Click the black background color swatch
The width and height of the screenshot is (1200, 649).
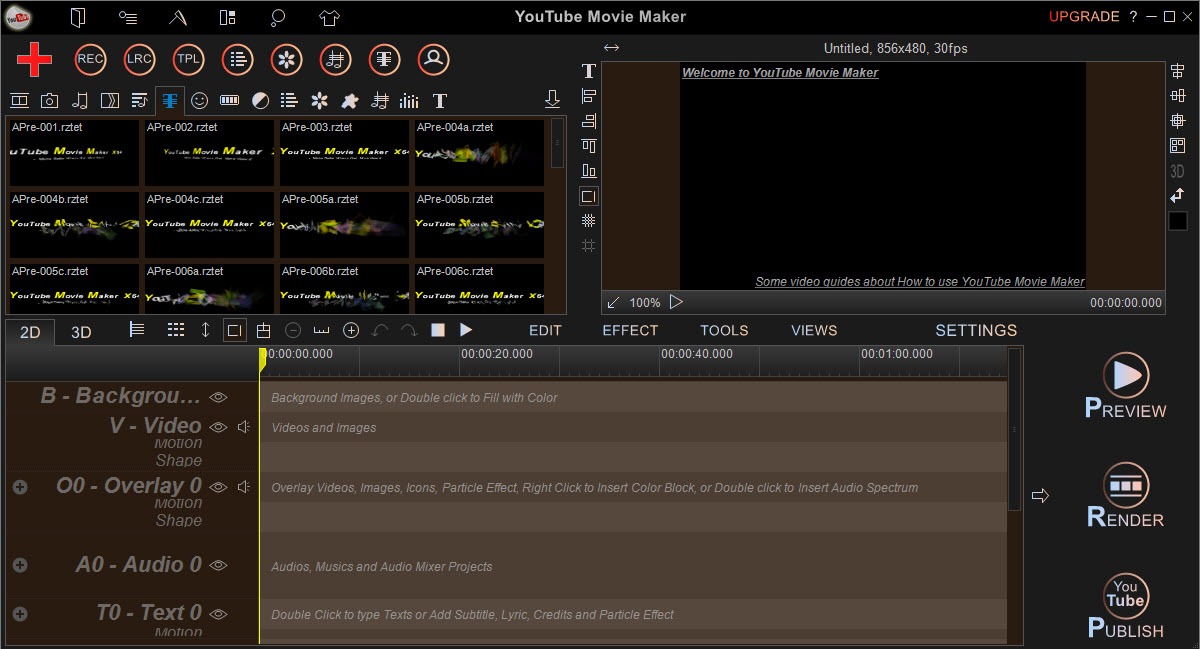coord(1177,221)
